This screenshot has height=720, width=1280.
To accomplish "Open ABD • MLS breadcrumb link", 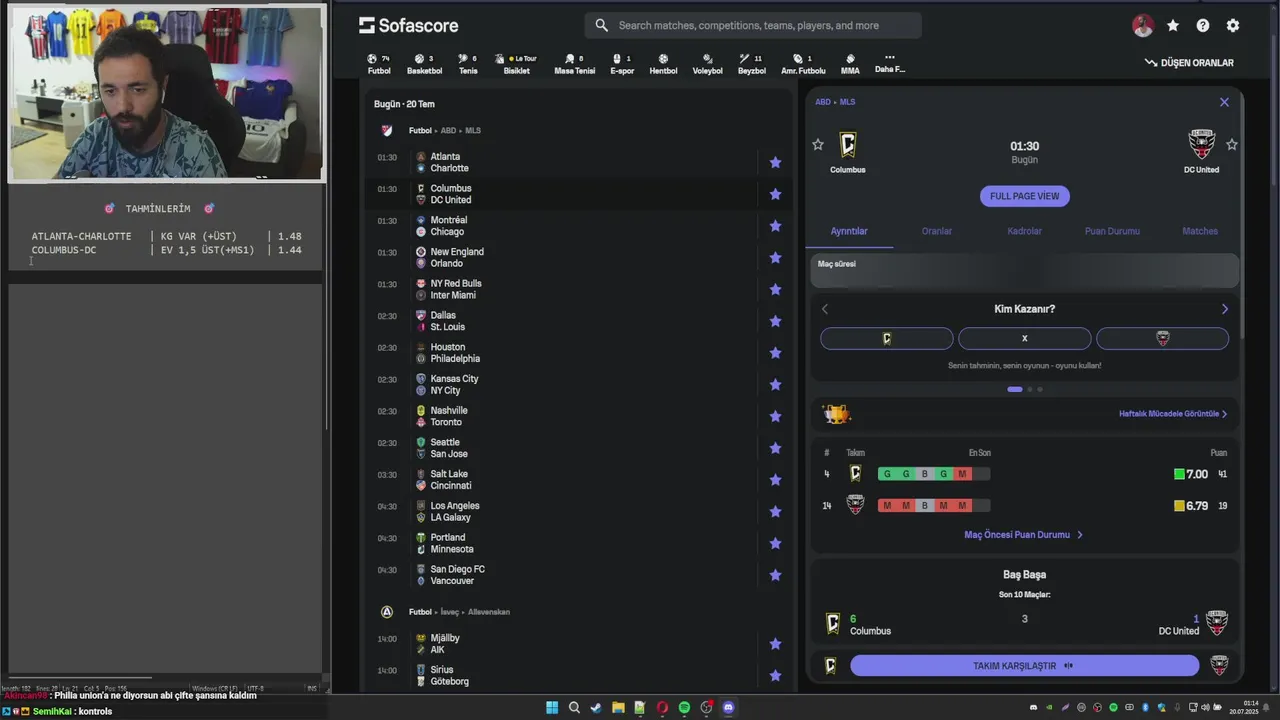I will point(835,102).
